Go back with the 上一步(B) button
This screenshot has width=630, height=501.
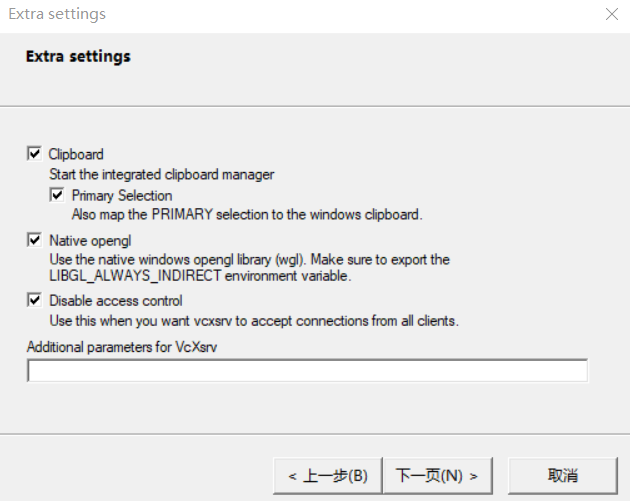coord(327,476)
